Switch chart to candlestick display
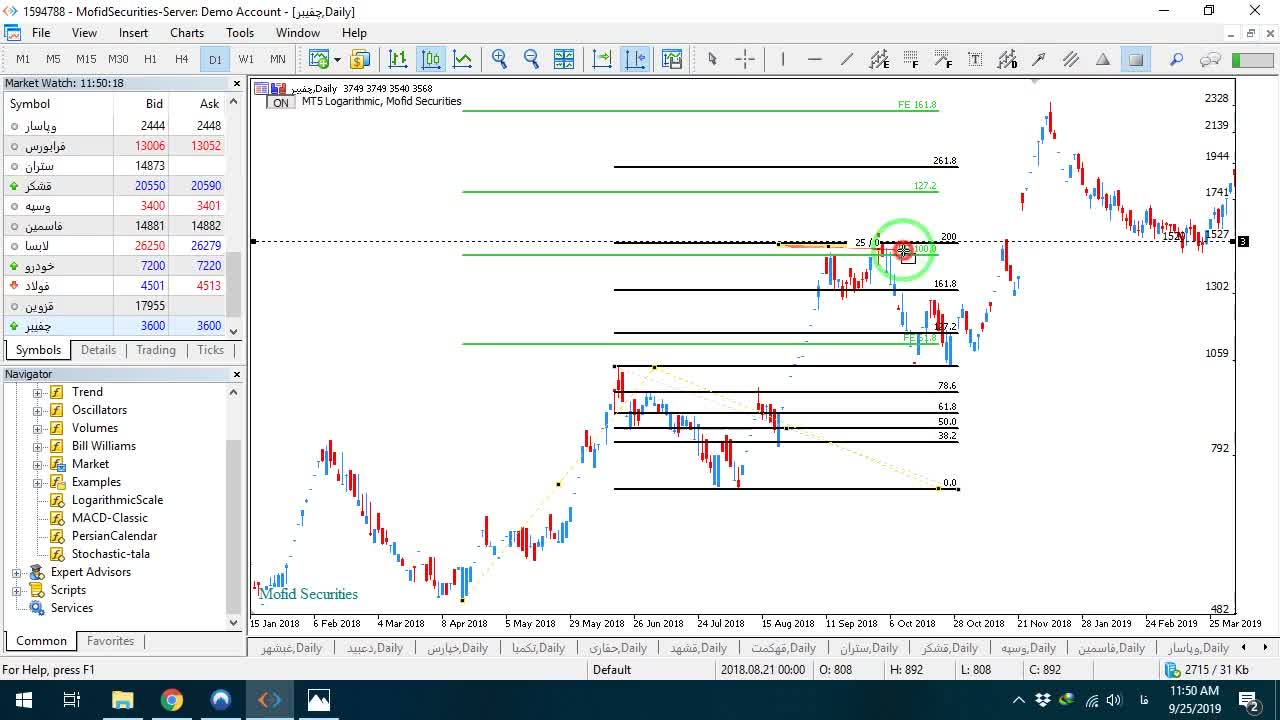 [x=431, y=59]
